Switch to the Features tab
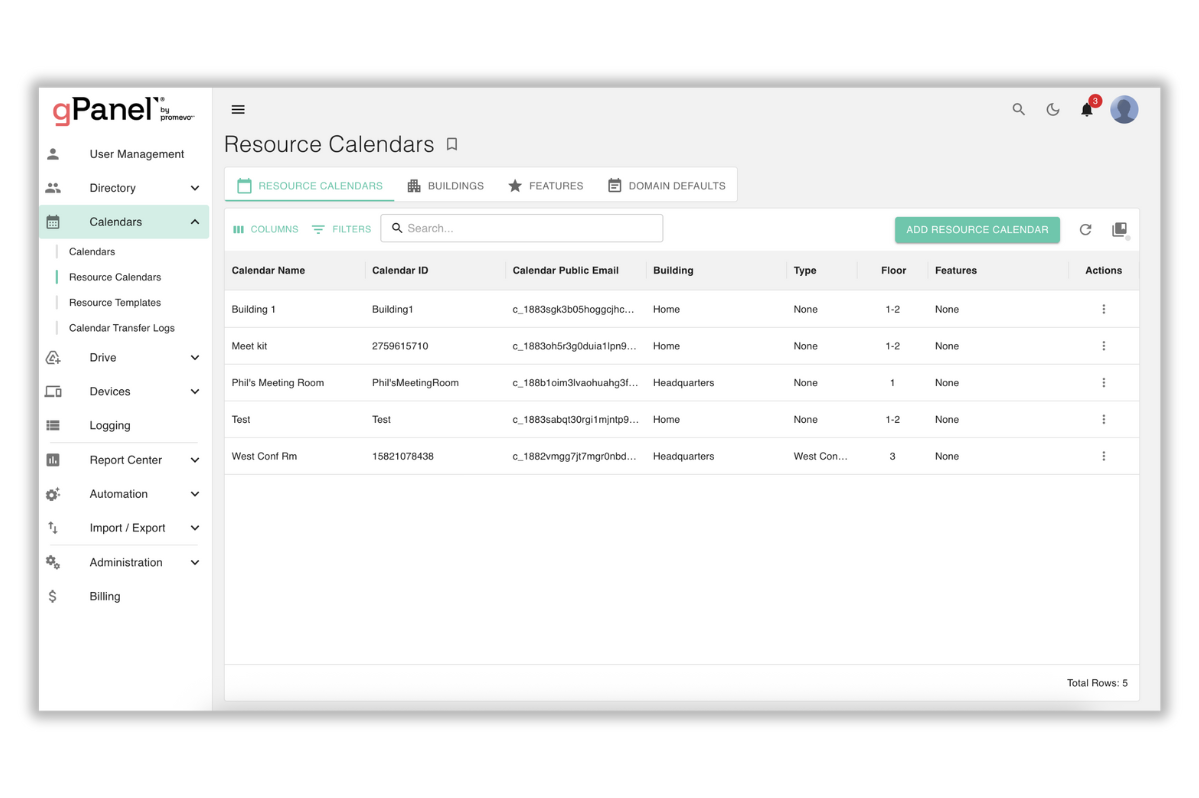Screen dimensions: 1199x798 546,186
